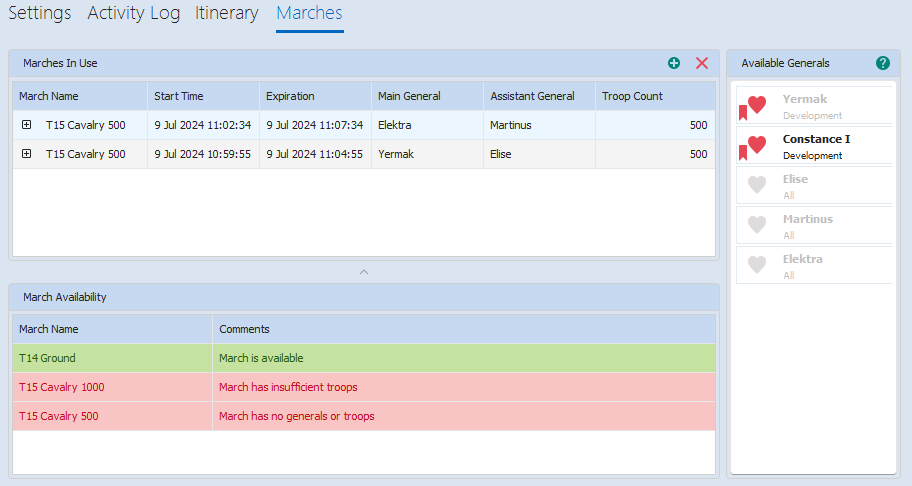Expand the march row led by Yermak

point(26,154)
